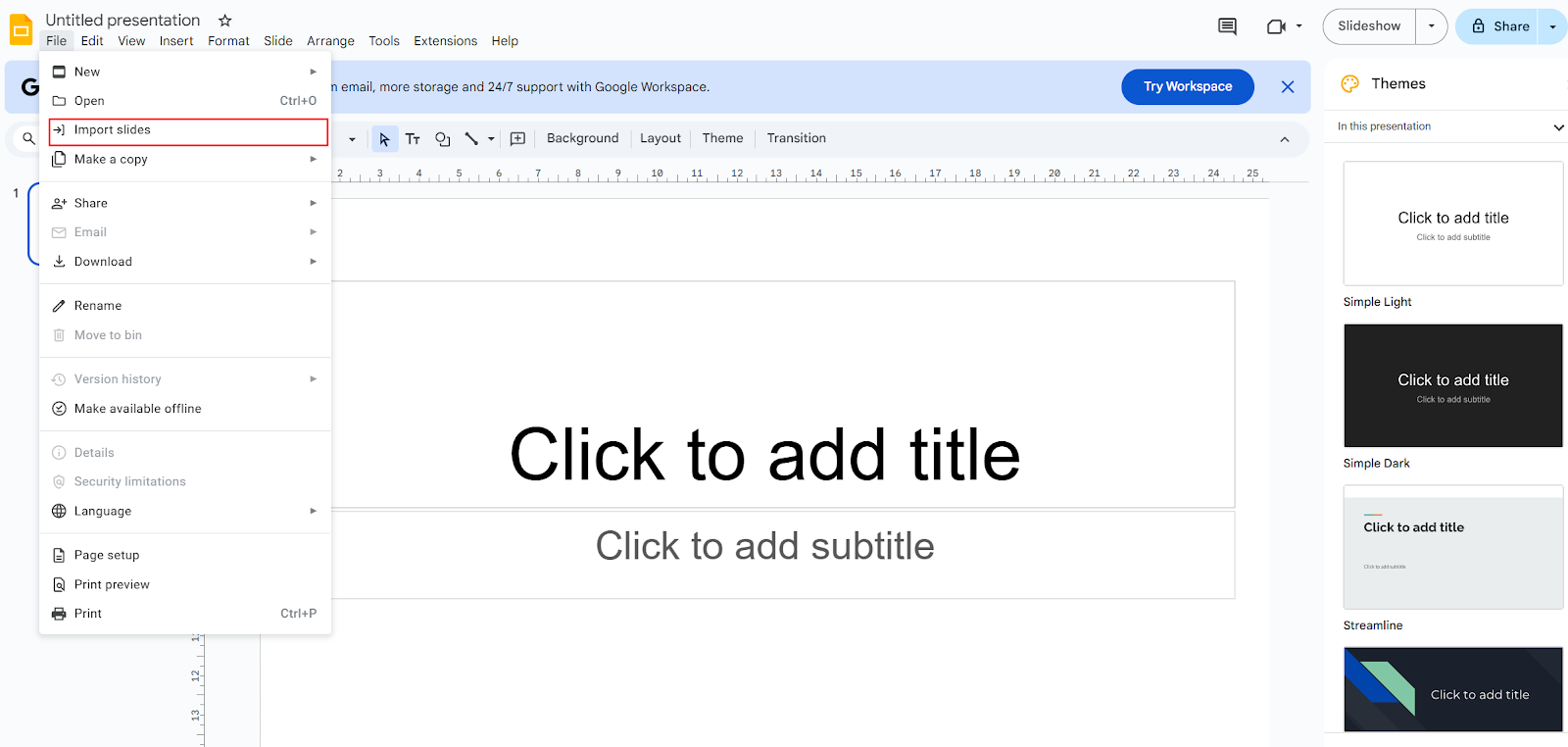
Task: Collapse the toolbar with the chevron
Action: [1285, 139]
